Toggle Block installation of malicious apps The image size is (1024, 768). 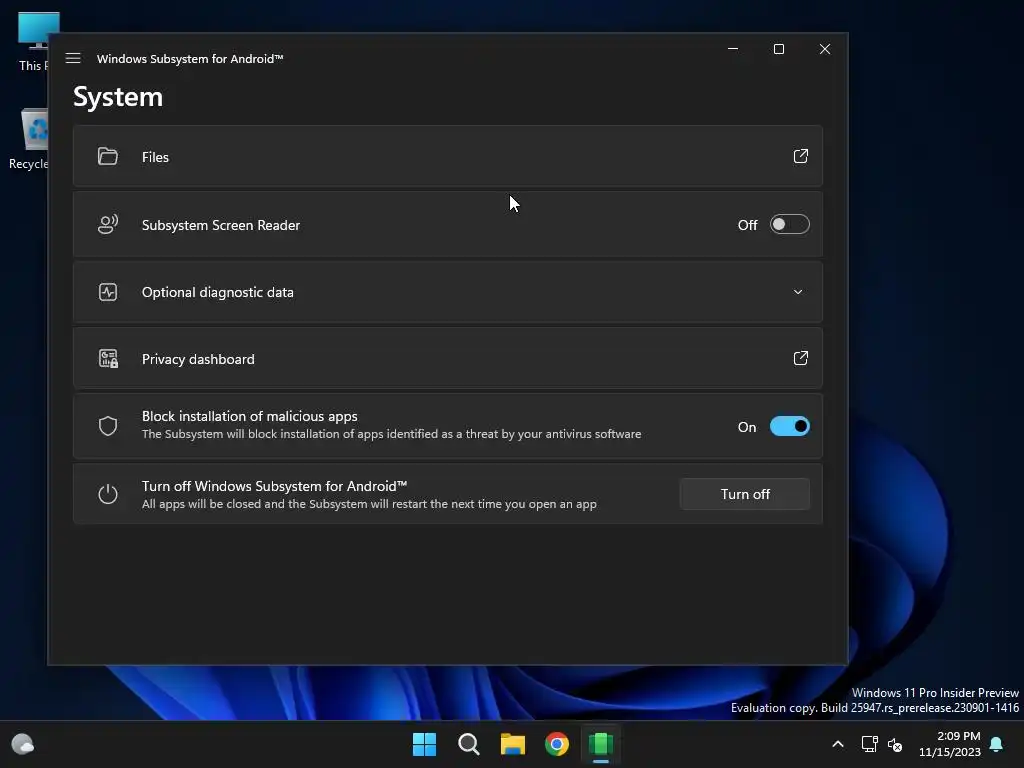point(790,426)
